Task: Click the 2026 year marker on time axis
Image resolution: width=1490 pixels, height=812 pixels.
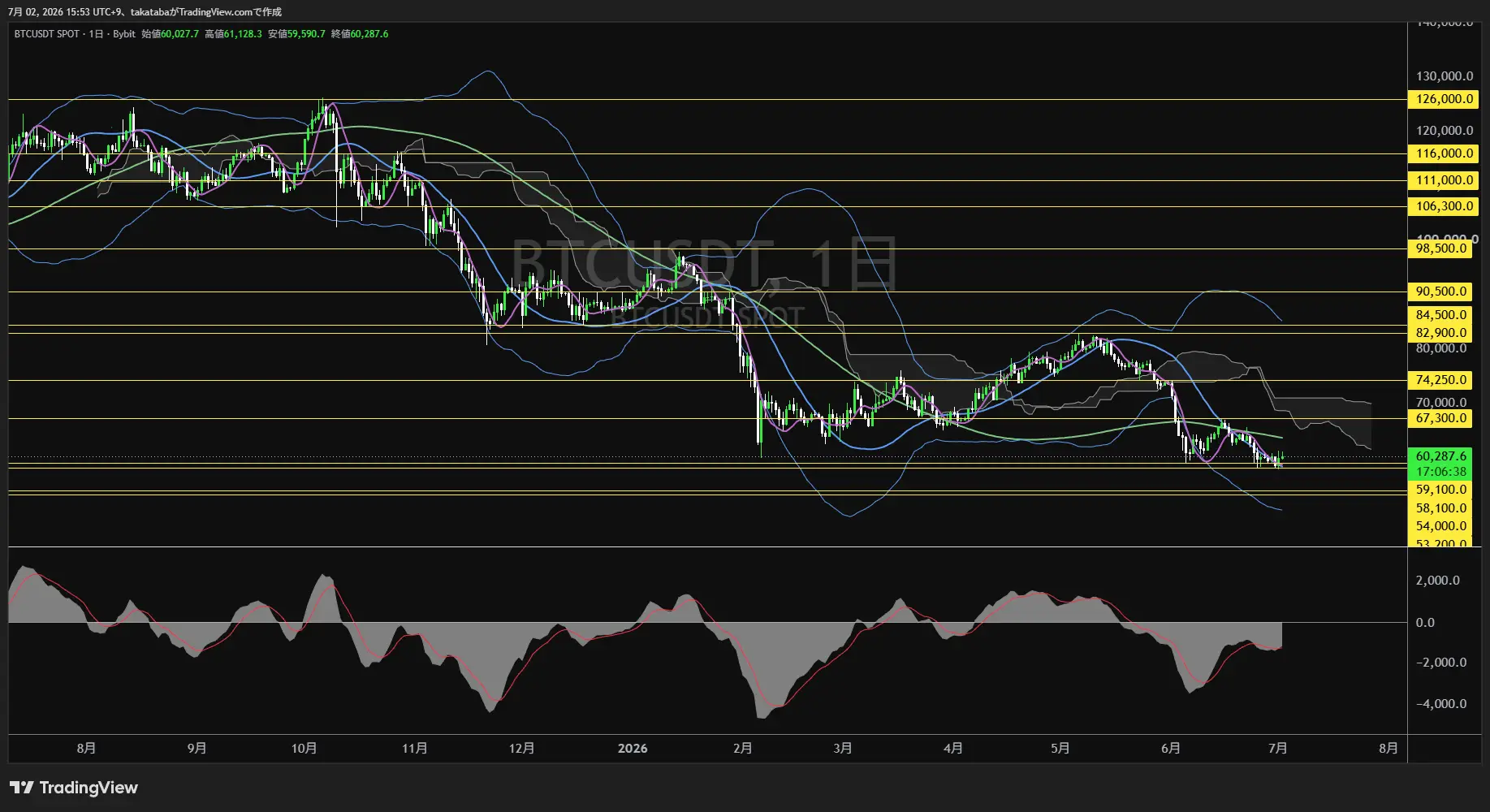Action: (x=633, y=749)
